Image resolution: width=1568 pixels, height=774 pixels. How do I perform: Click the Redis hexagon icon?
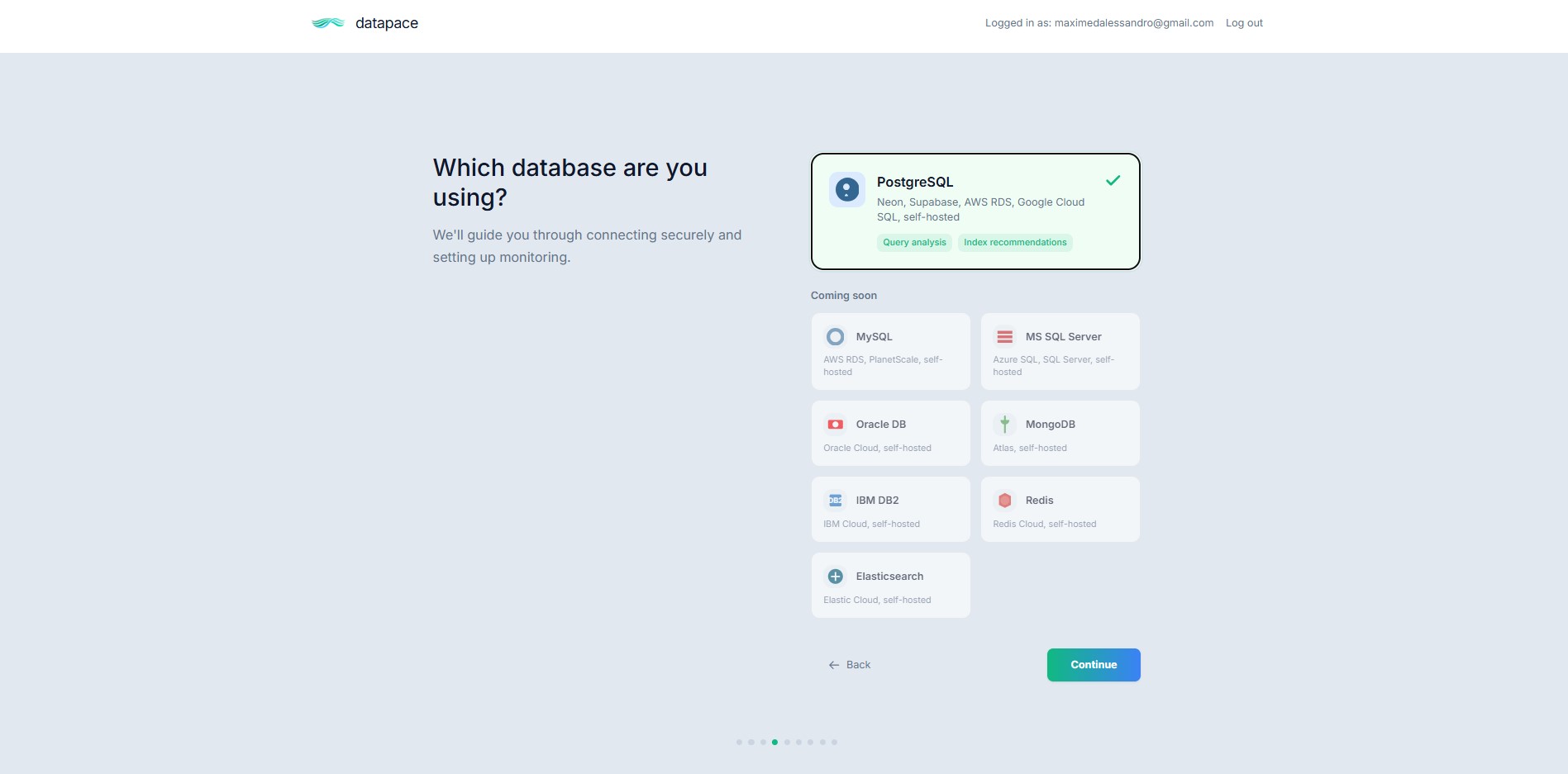coord(1004,500)
